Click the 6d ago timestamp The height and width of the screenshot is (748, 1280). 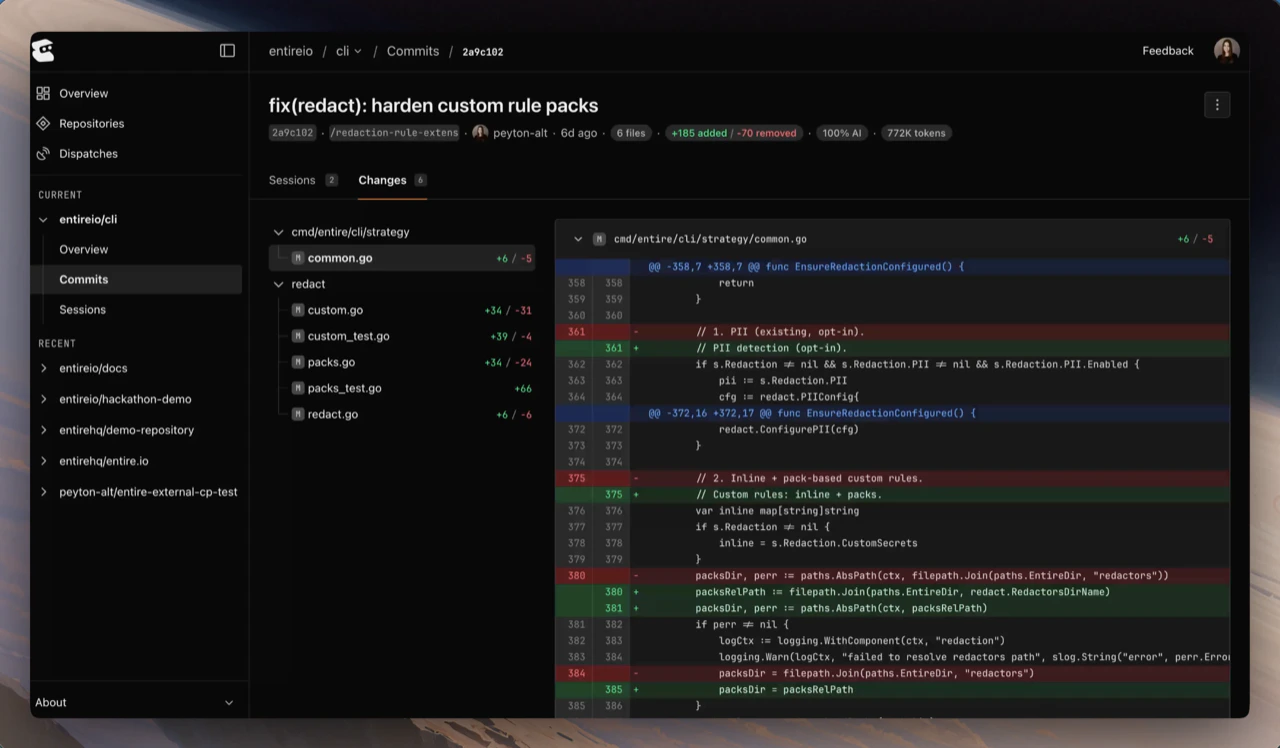tap(578, 133)
